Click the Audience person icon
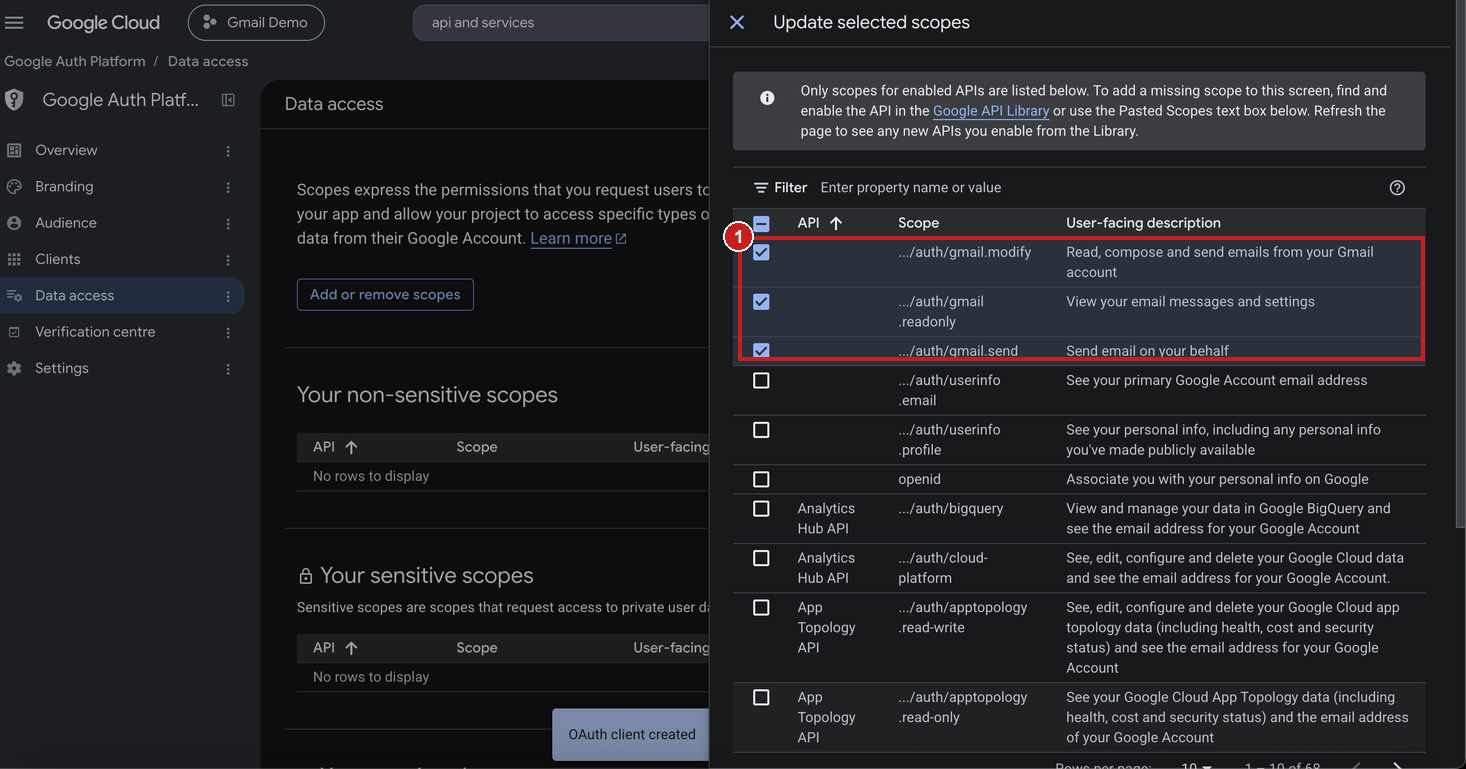This screenshot has width=1466, height=769. pyautogui.click(x=14, y=223)
